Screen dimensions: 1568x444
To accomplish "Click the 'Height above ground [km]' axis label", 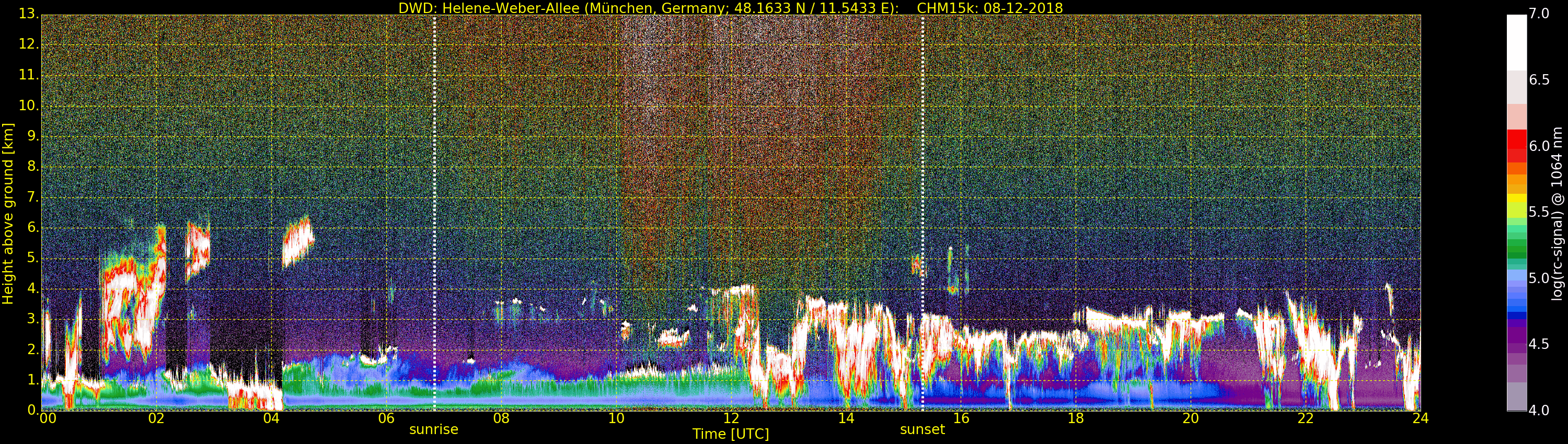I will 8,213.
